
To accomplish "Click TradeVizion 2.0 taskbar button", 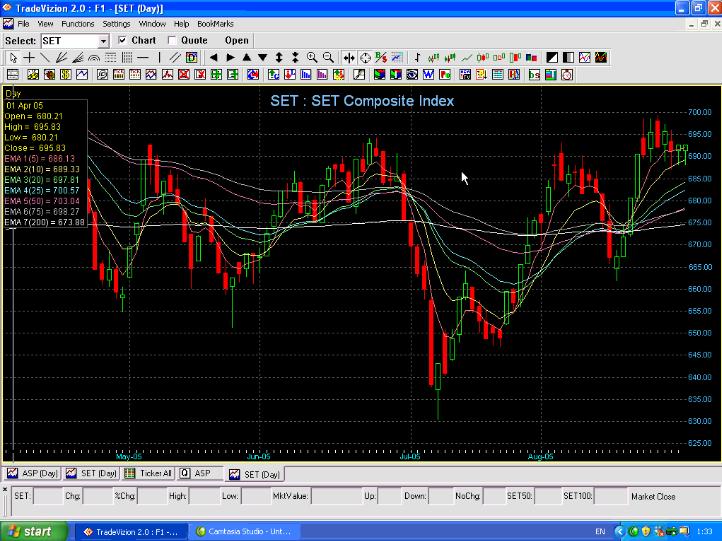I will (x=132, y=531).
